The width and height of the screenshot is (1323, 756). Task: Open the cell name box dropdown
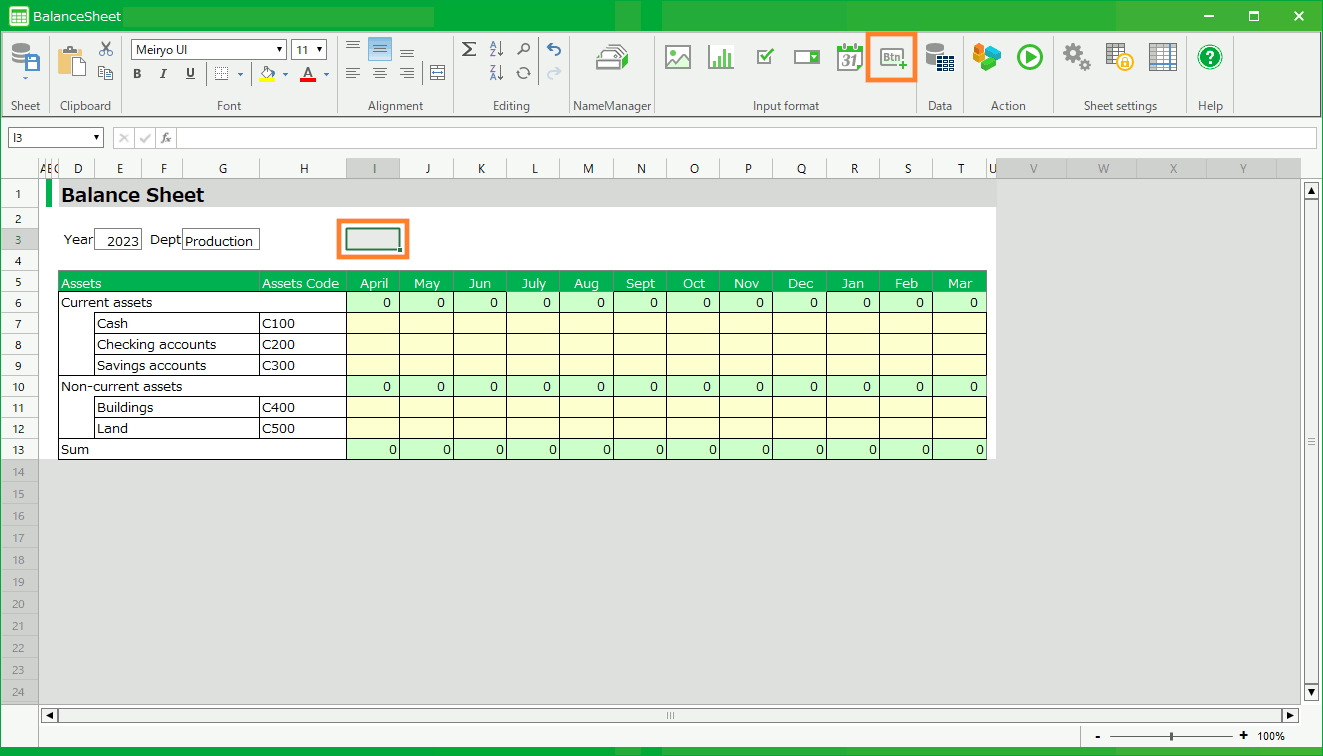(x=97, y=138)
